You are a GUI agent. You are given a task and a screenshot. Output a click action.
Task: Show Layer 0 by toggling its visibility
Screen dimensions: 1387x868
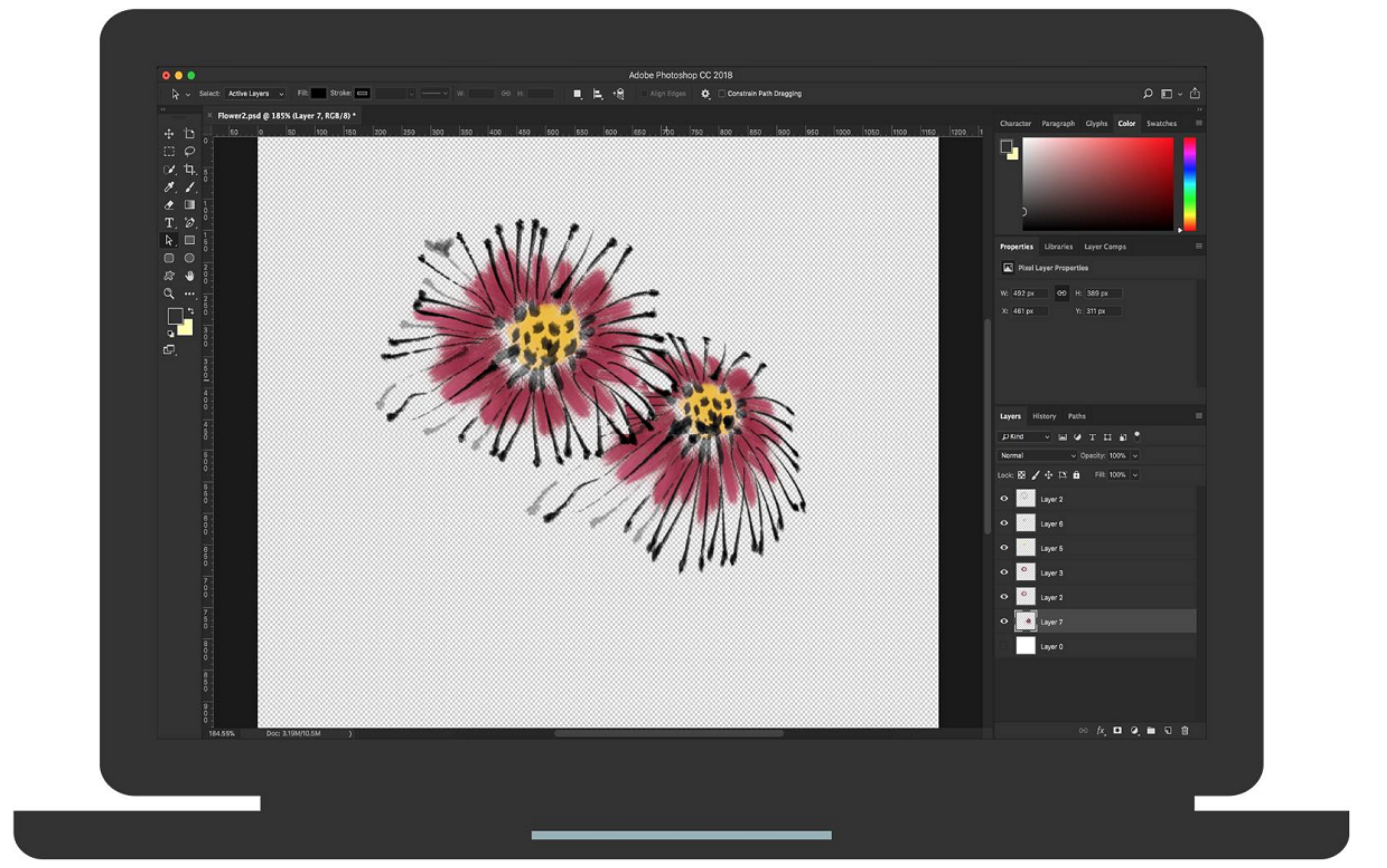1003,646
